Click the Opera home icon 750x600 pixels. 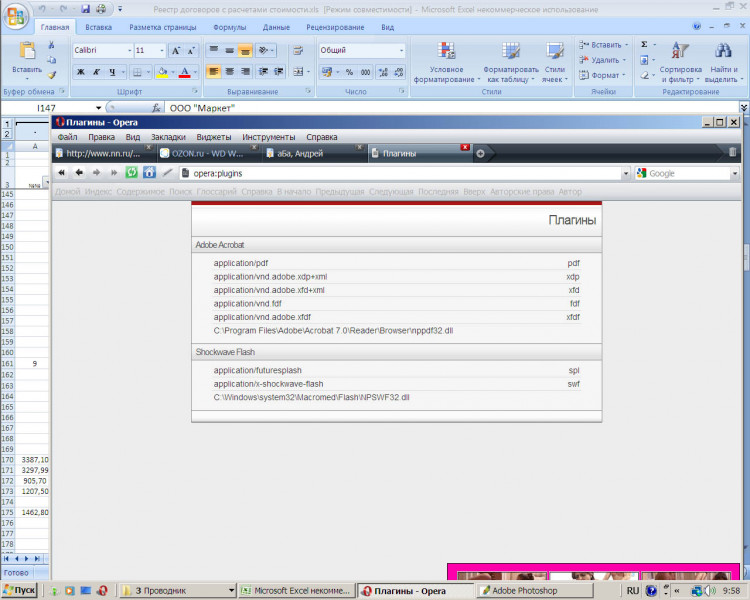tap(149, 173)
